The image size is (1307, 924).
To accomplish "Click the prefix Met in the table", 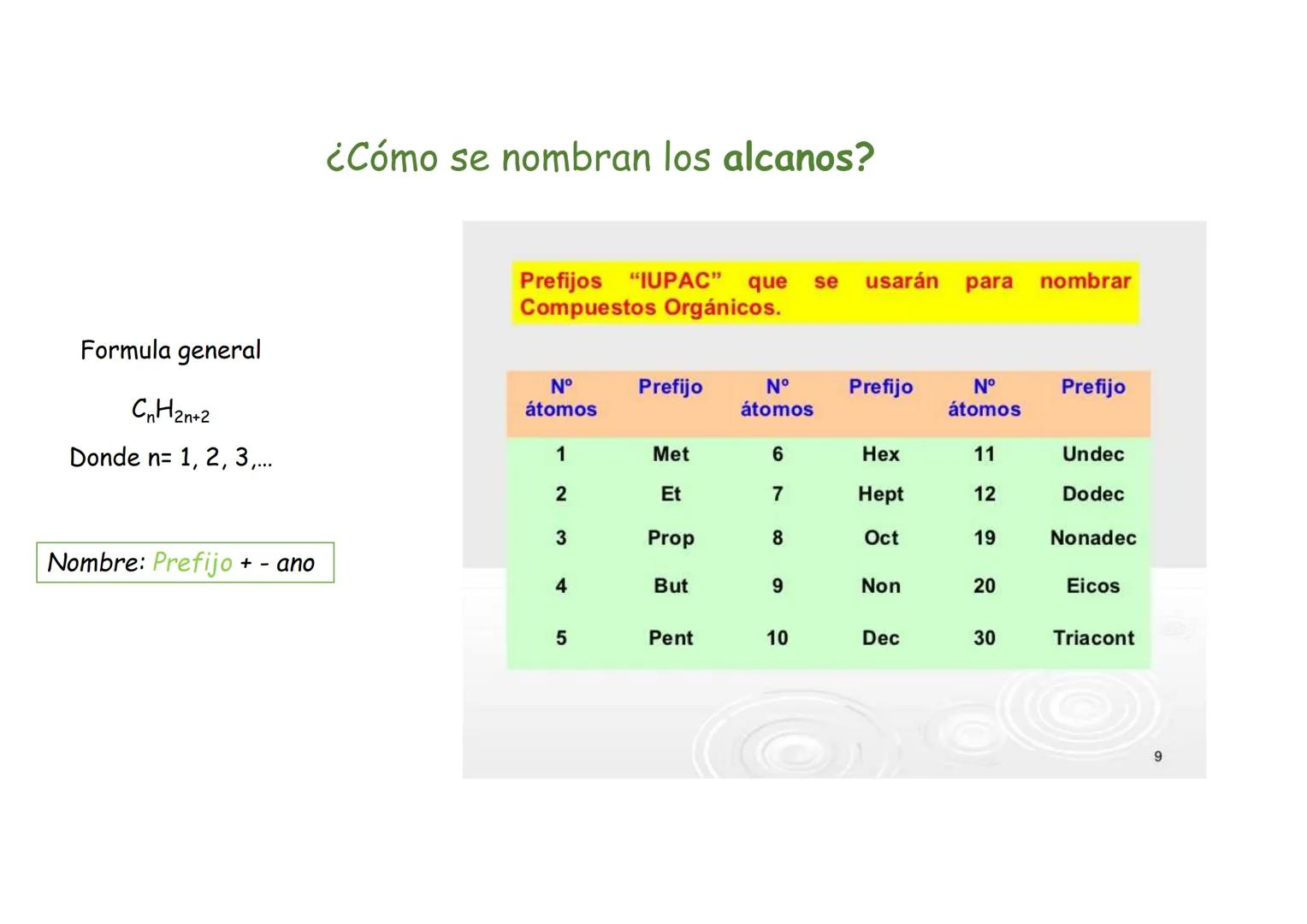I will pos(671,454).
